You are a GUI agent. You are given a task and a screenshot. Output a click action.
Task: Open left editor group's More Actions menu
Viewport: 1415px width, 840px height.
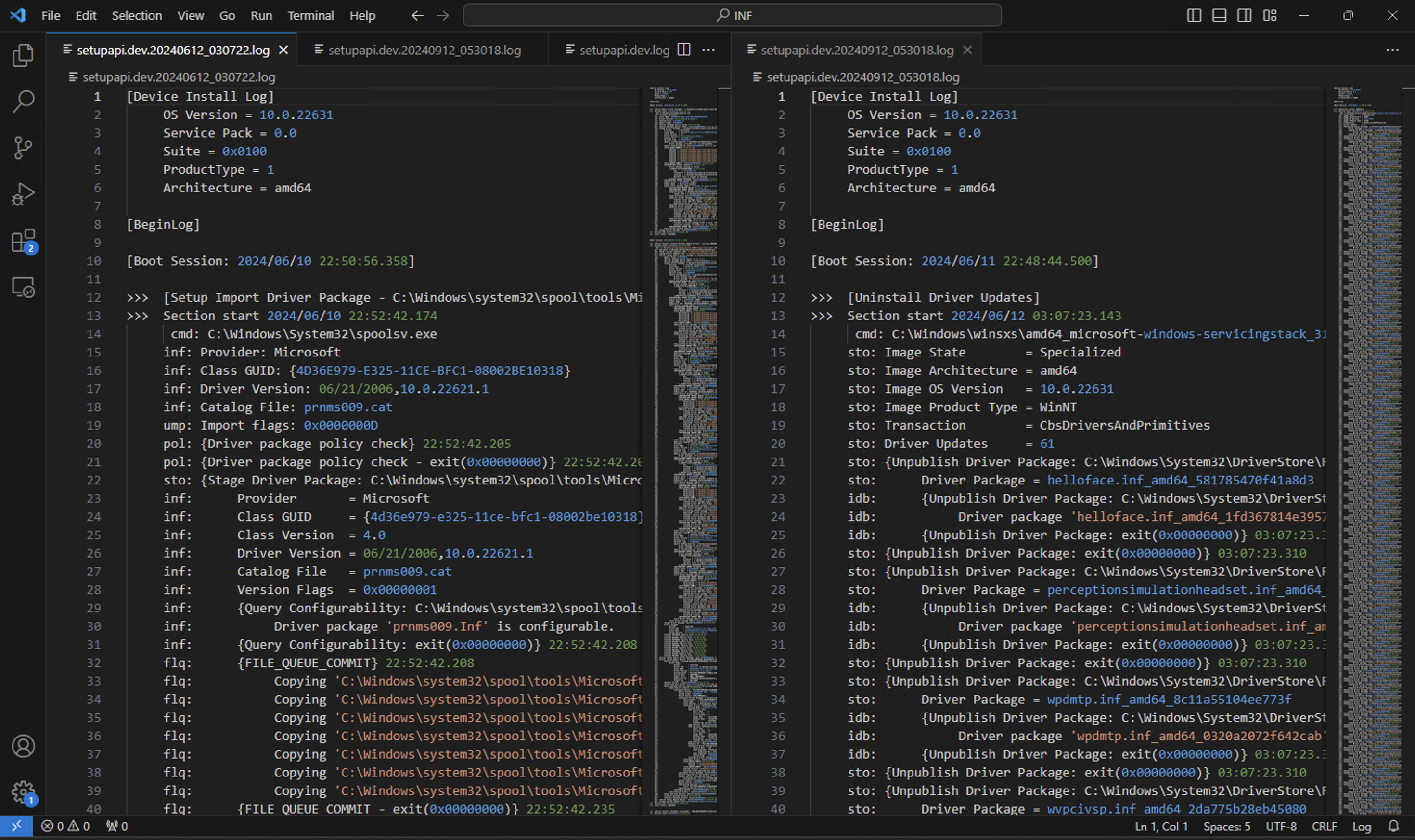point(708,50)
